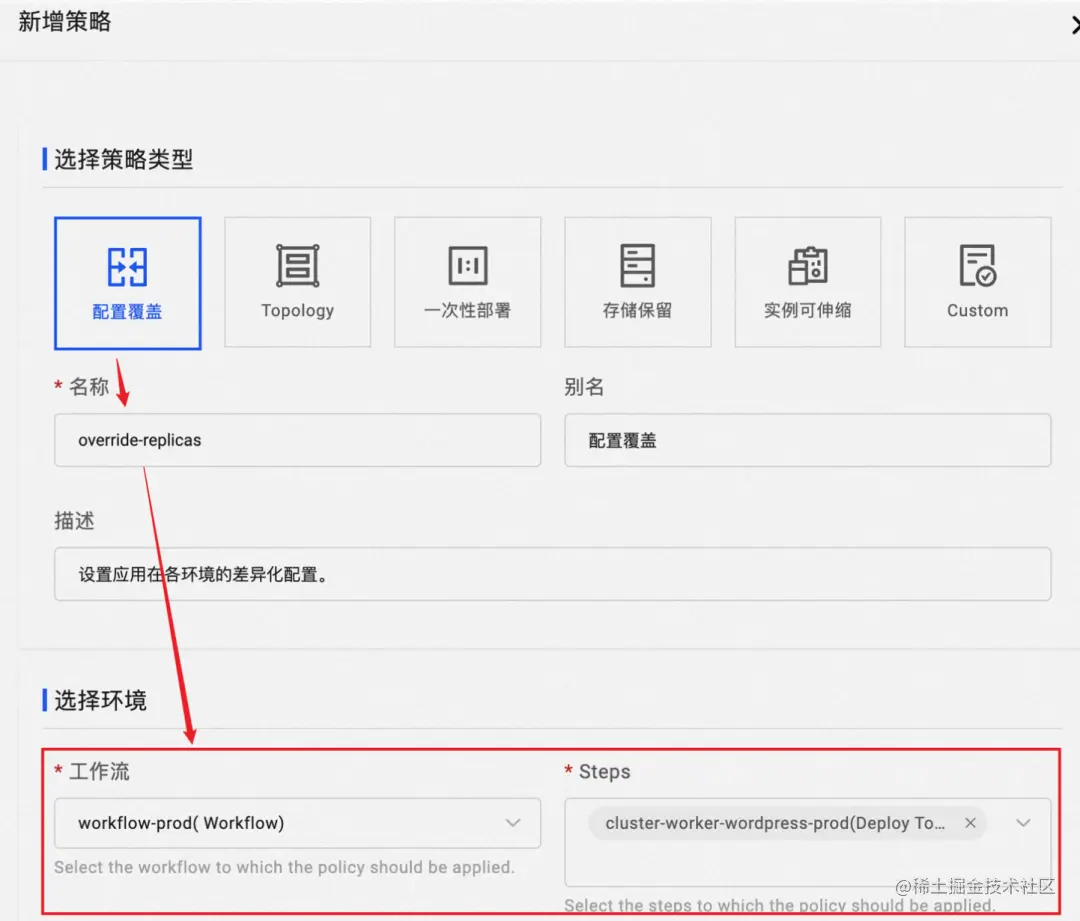Remove the cluster-worker-wordpress-prod step tag
Image resolution: width=1080 pixels, height=921 pixels.
pyautogui.click(x=970, y=823)
